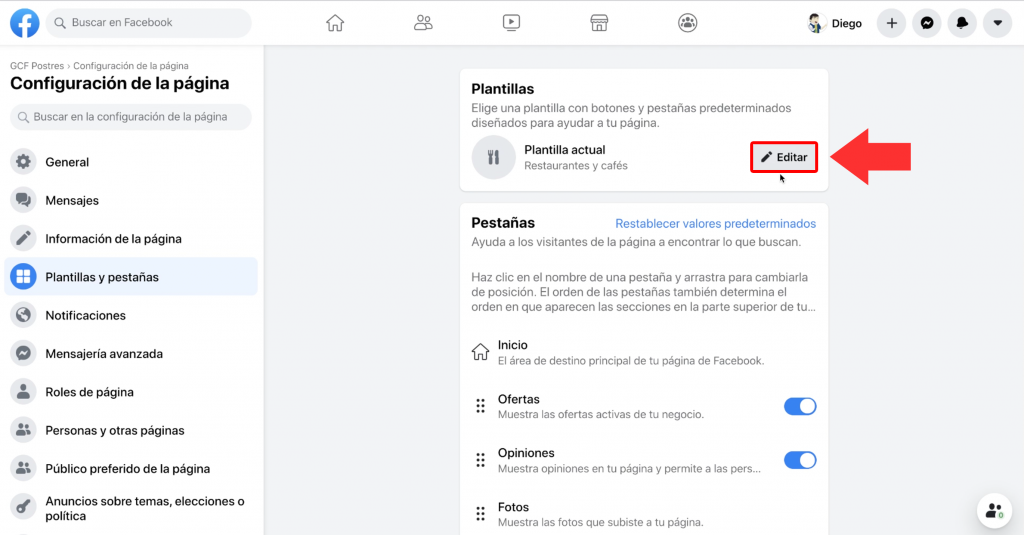
Task: Open the Friends icon in top bar
Action: [423, 23]
